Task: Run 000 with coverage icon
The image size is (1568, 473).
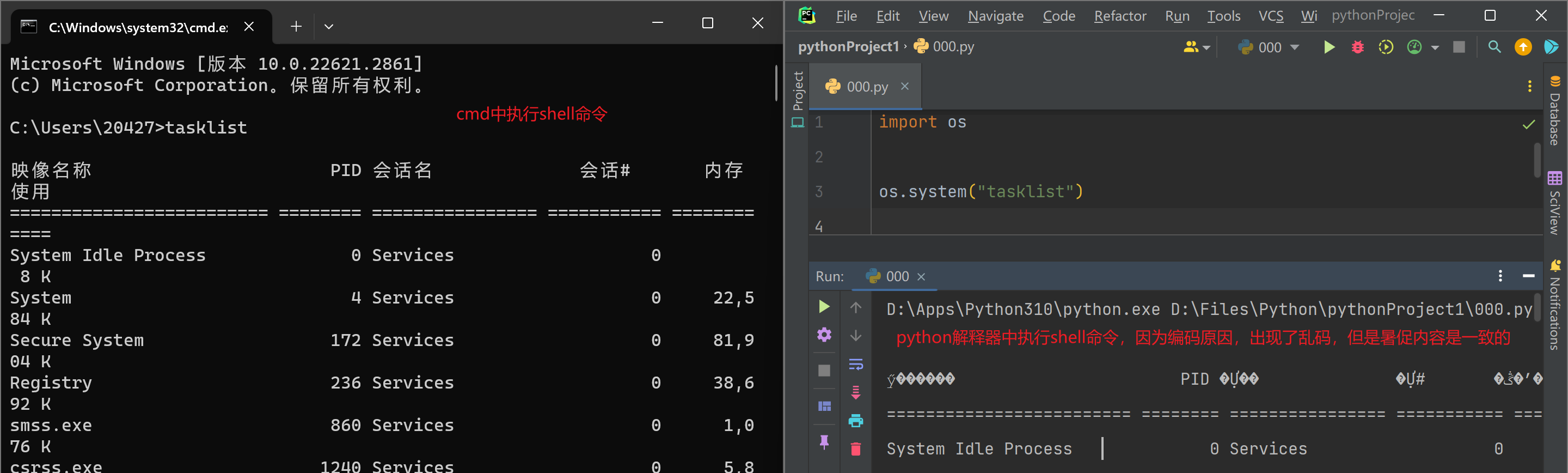Action: coord(1386,47)
